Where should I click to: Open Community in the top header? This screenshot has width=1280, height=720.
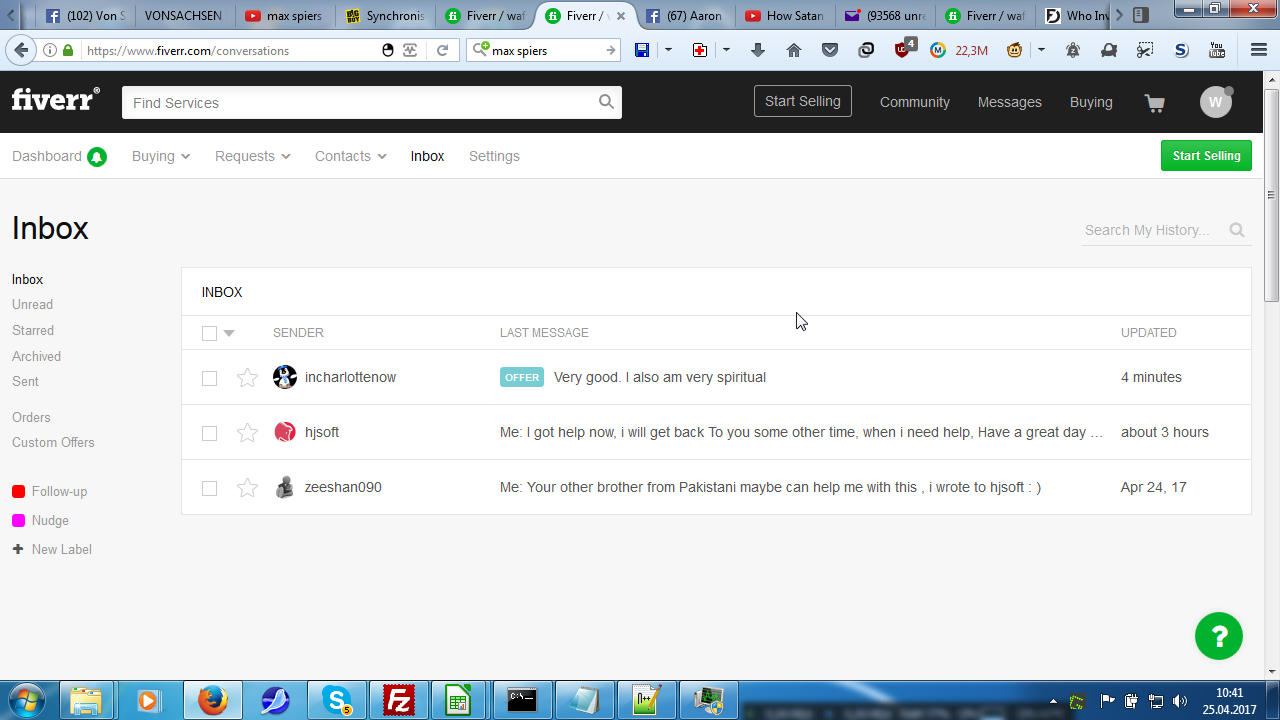915,102
